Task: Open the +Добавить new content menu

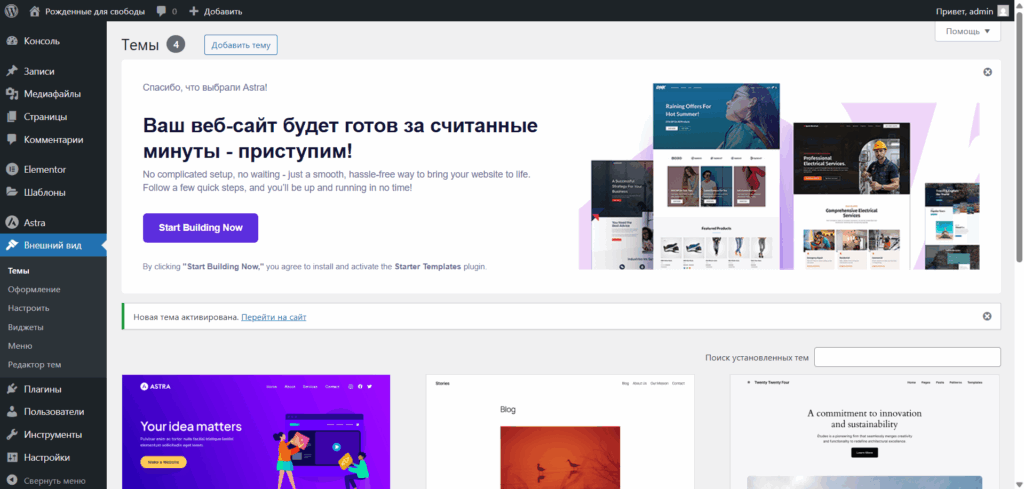Action: [215, 11]
